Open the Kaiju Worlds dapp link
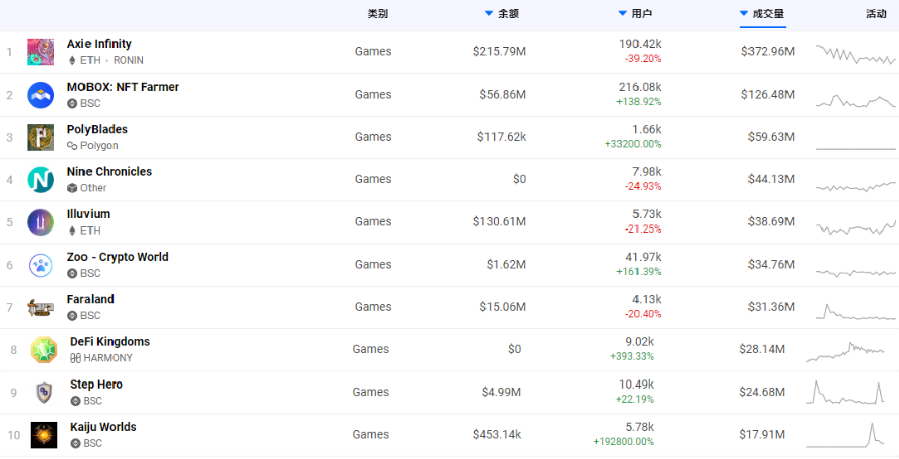 click(x=103, y=427)
